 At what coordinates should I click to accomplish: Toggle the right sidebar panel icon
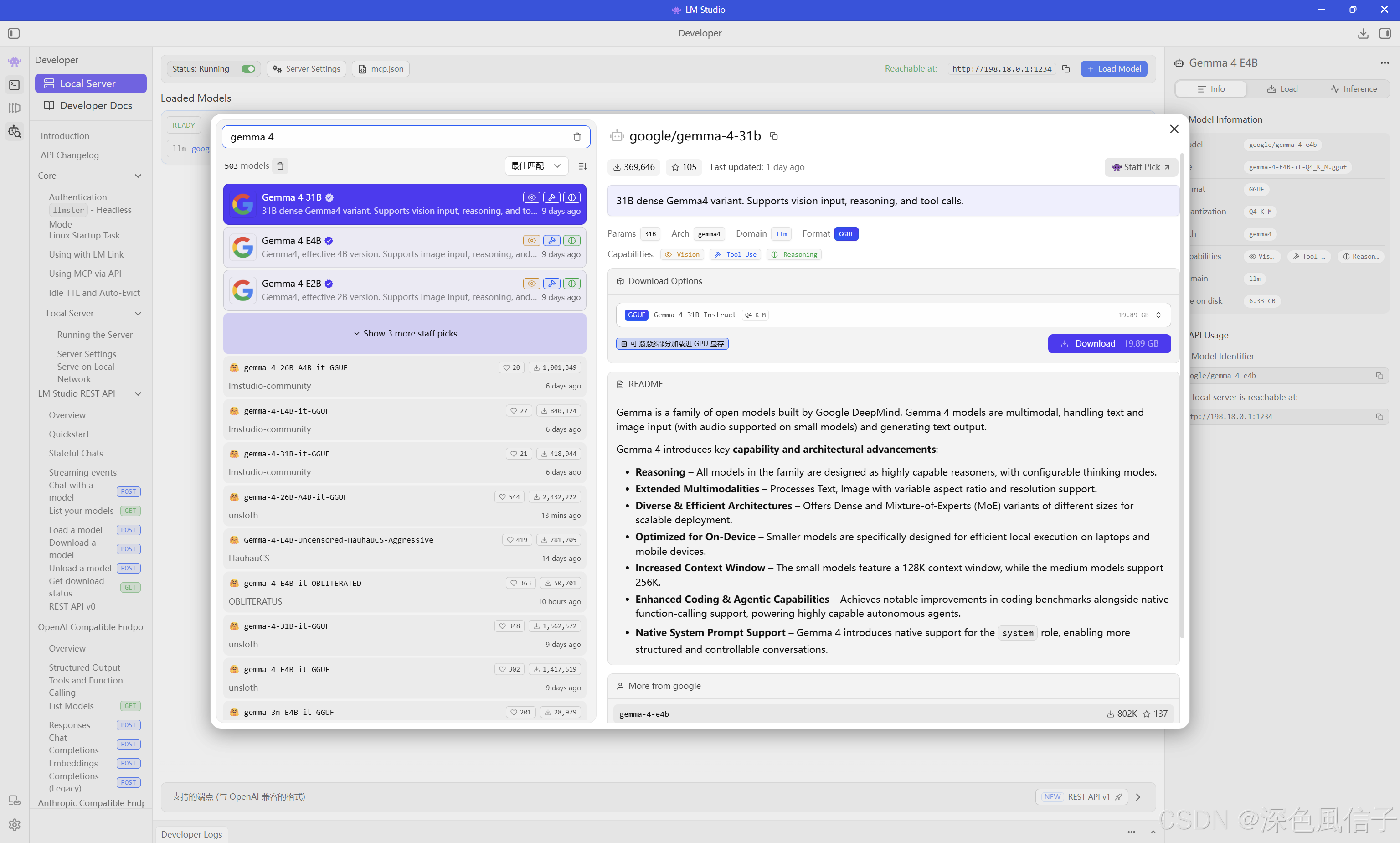point(1385,34)
